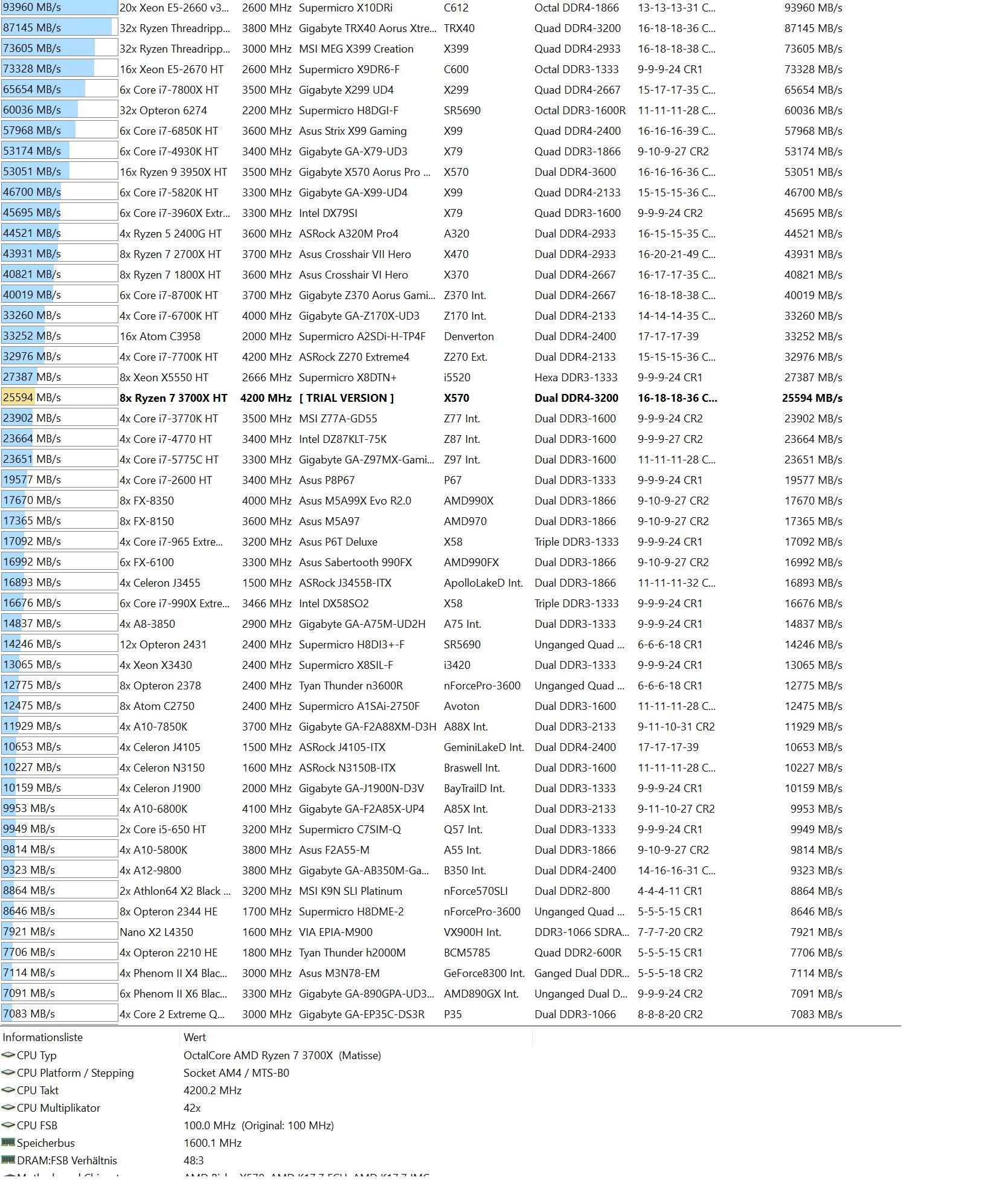The width and height of the screenshot is (1008, 1180).
Task: Click VIA EPIA-M900 motherboard cell
Action: [336, 932]
